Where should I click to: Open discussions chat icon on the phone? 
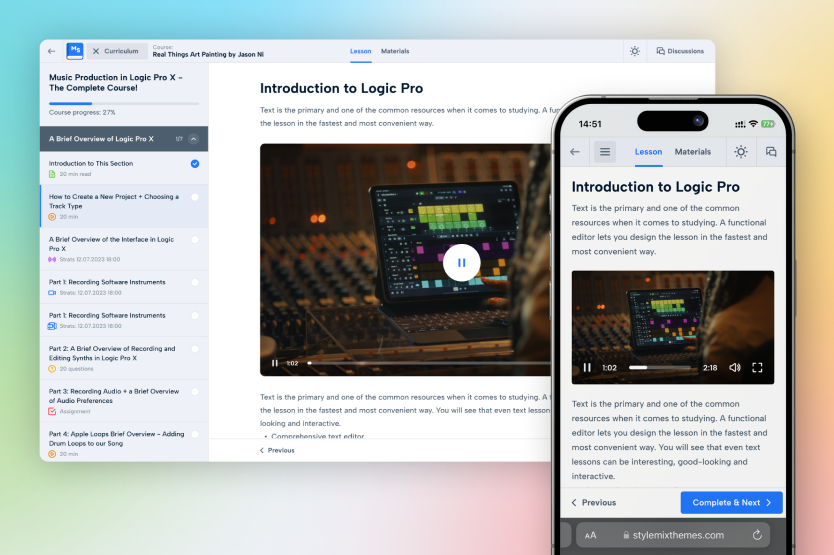click(x=771, y=152)
